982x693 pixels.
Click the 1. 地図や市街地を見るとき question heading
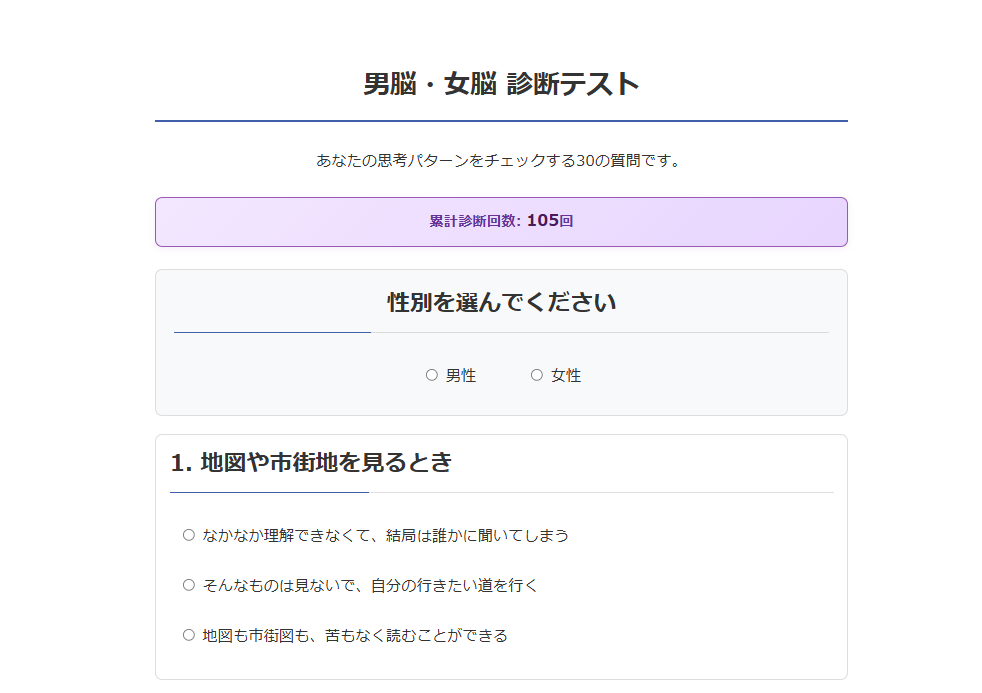coord(311,463)
